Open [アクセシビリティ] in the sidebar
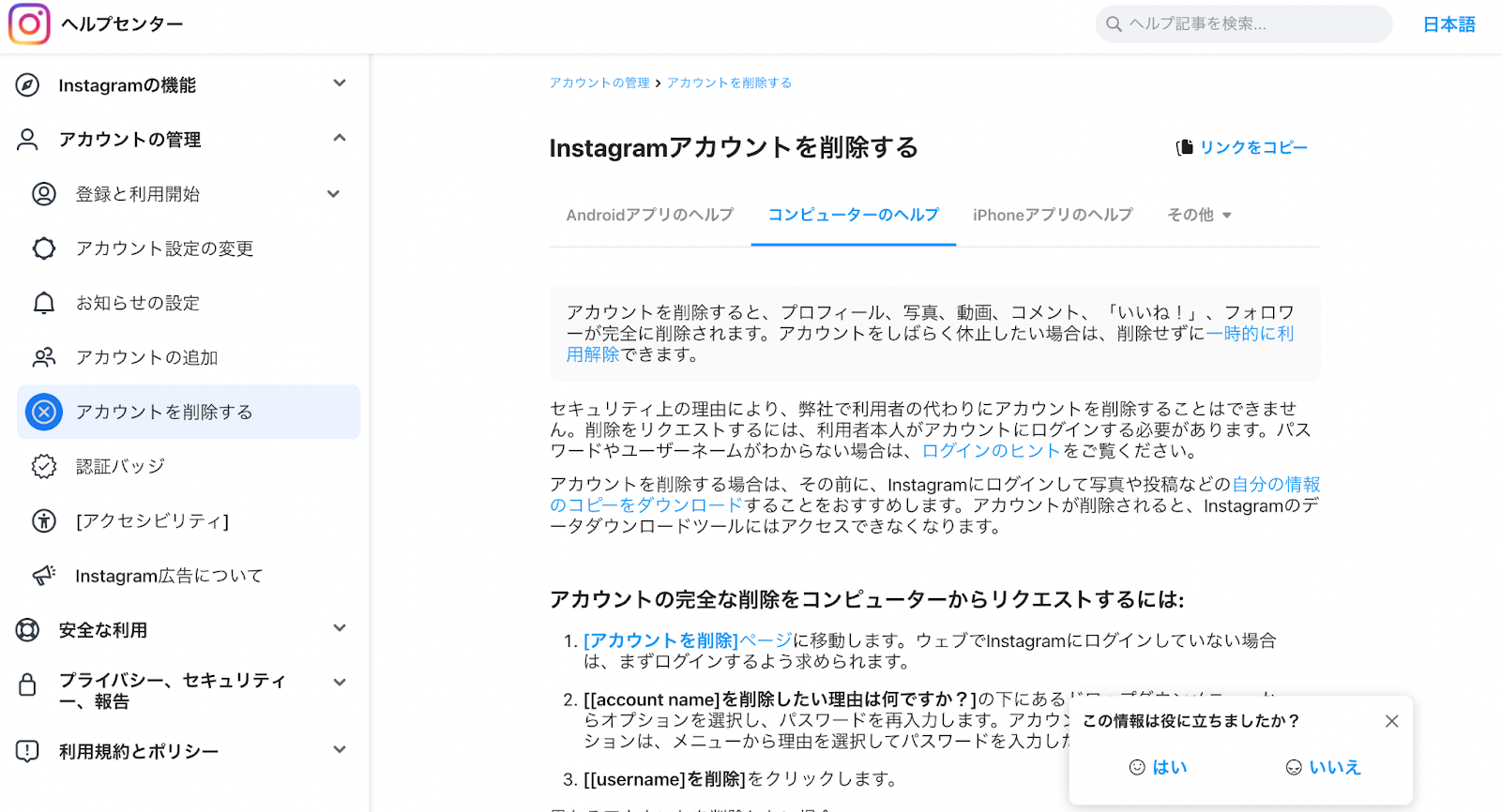This screenshot has width=1501, height=812. click(189, 520)
